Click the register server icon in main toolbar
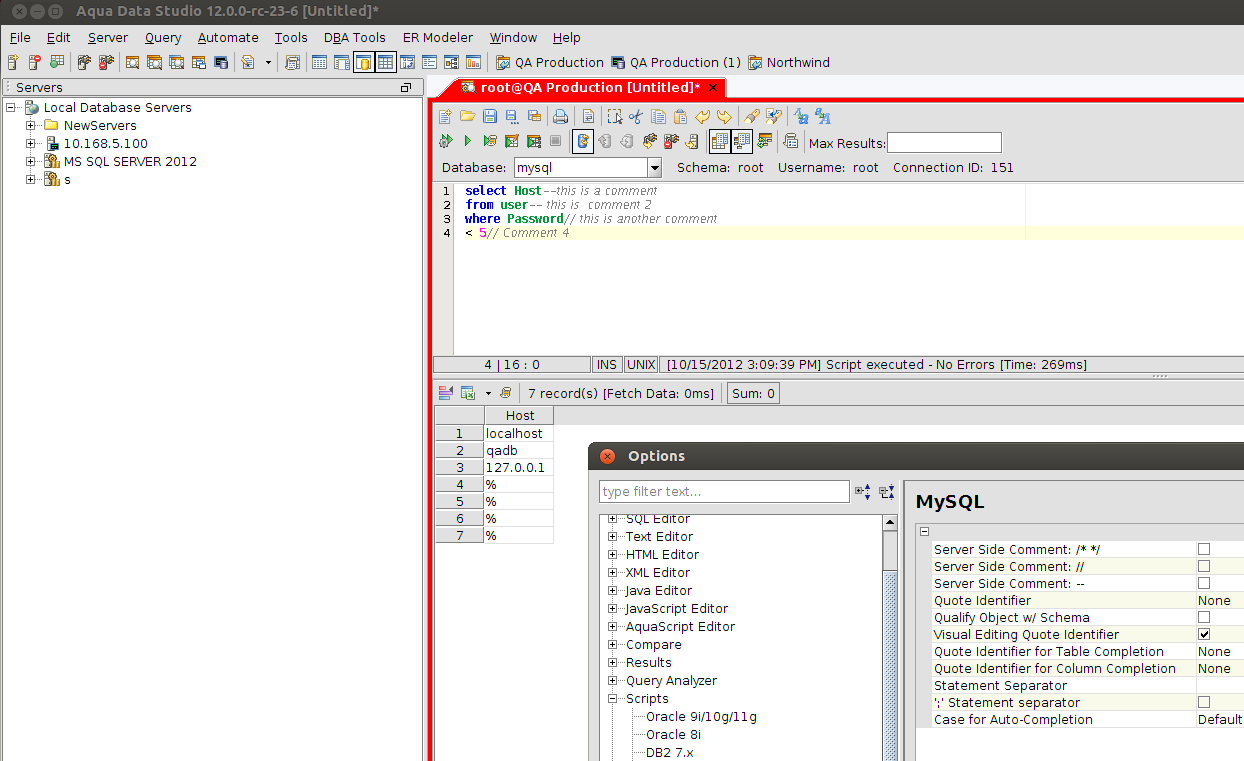The height and width of the screenshot is (761, 1244). pos(13,62)
